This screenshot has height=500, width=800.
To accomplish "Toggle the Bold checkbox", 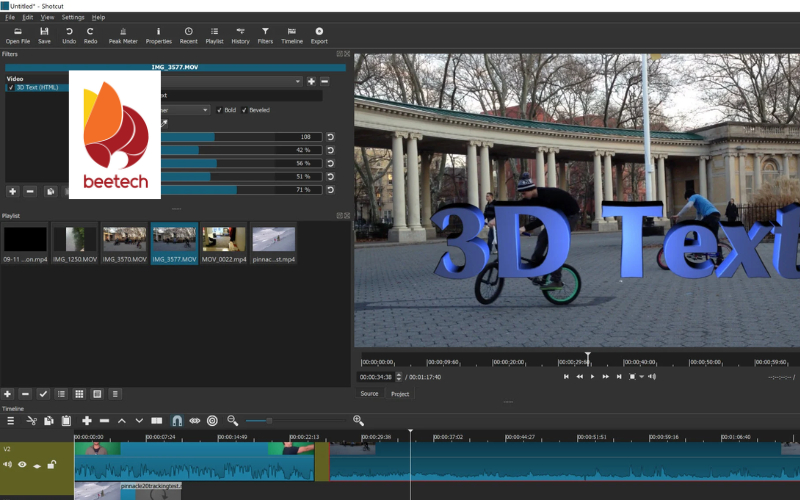I will pyautogui.click(x=219, y=110).
